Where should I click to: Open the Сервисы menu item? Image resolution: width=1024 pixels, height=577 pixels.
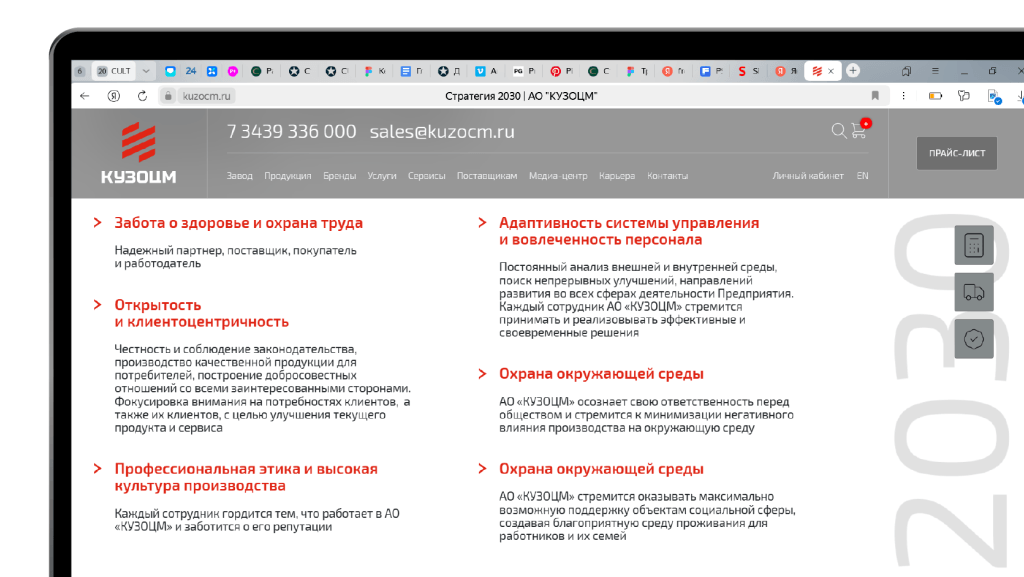[426, 176]
